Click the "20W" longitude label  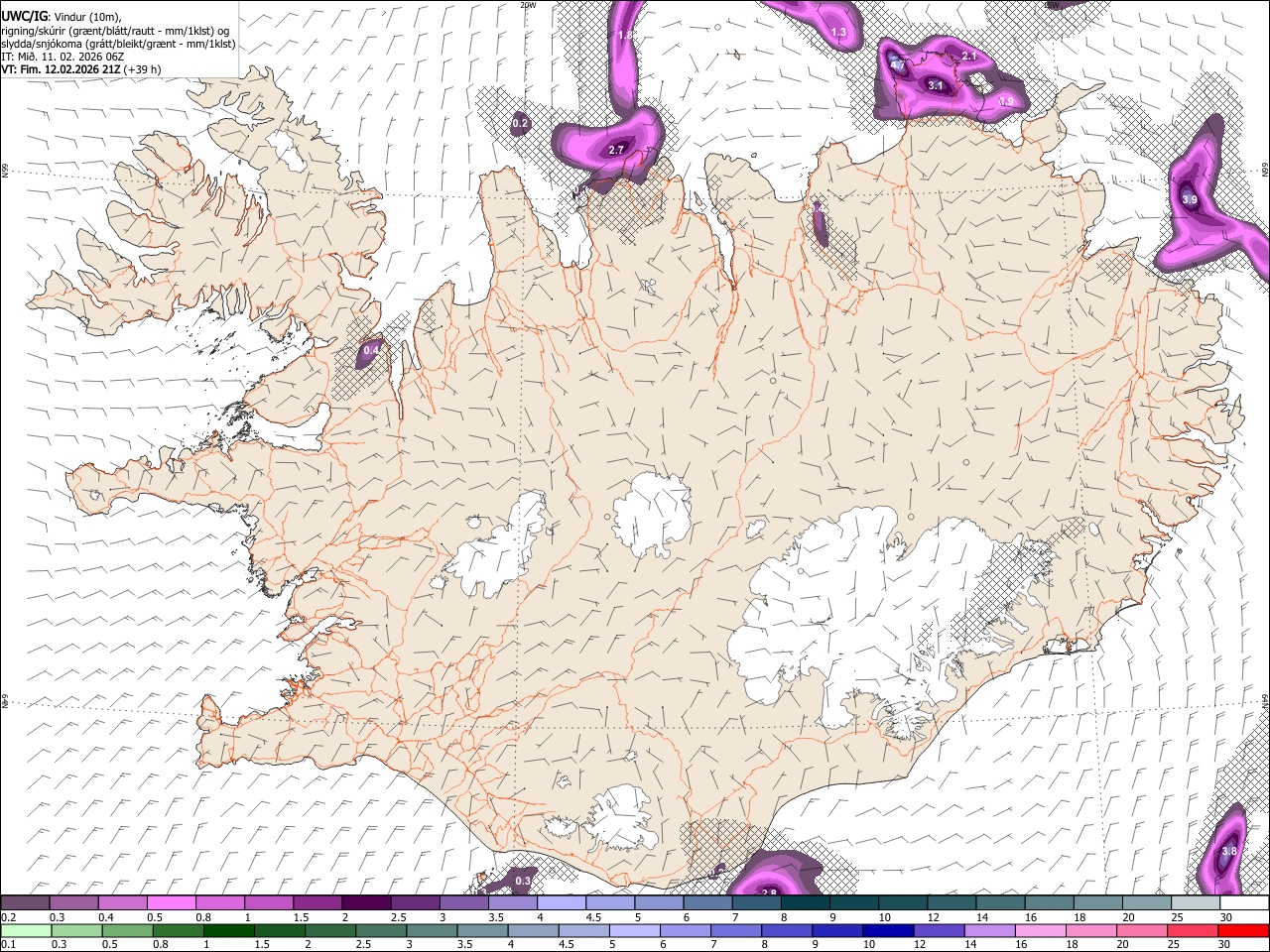[x=528, y=5]
